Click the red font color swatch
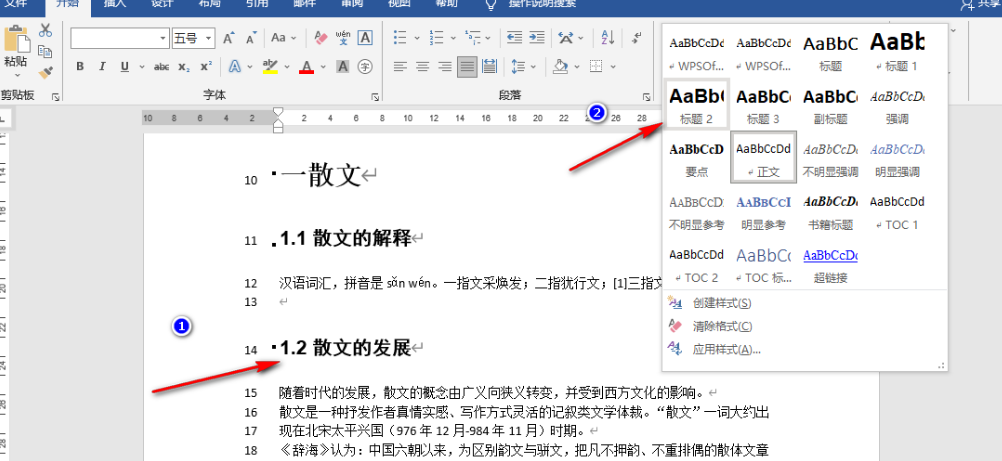This screenshot has width=1002, height=461. click(305, 67)
